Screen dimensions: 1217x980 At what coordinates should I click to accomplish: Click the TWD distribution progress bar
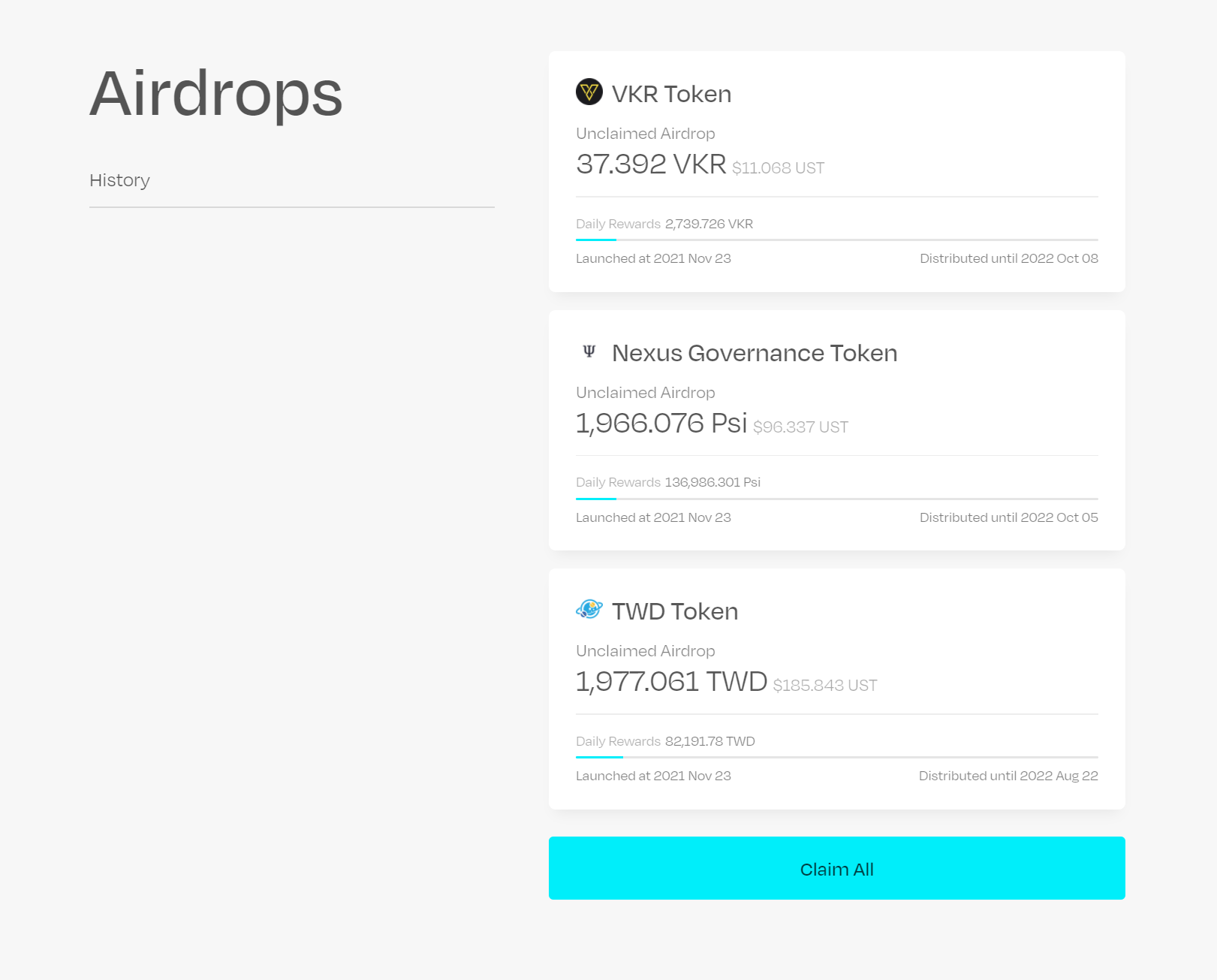pos(836,757)
